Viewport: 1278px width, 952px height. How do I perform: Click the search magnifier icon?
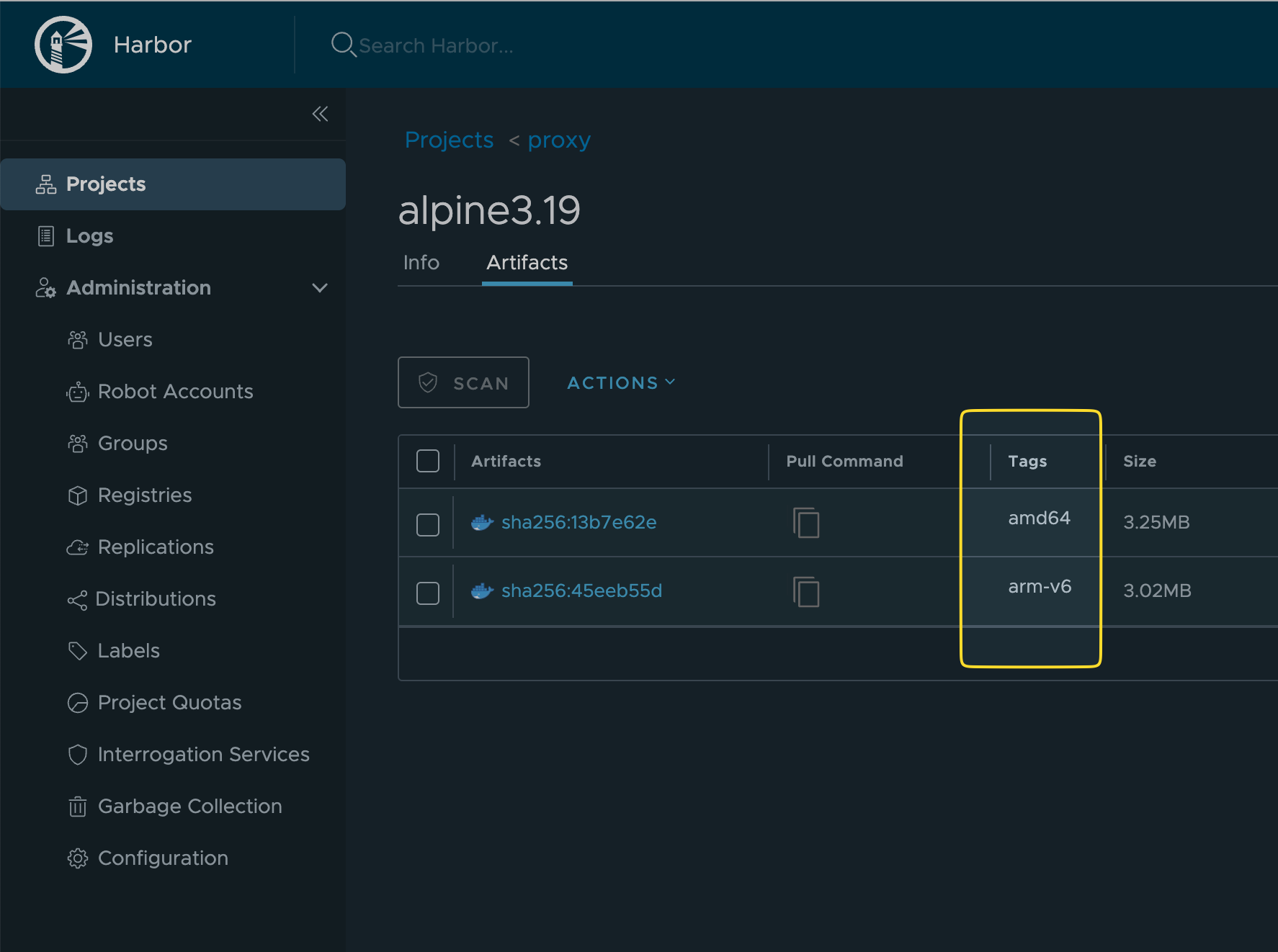click(343, 45)
